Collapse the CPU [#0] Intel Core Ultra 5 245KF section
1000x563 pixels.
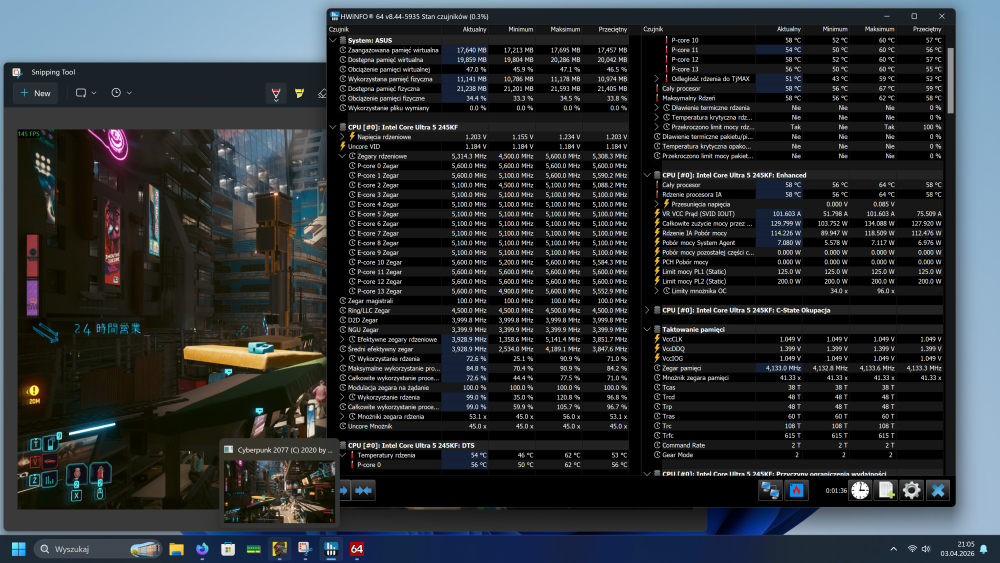click(x=332, y=127)
